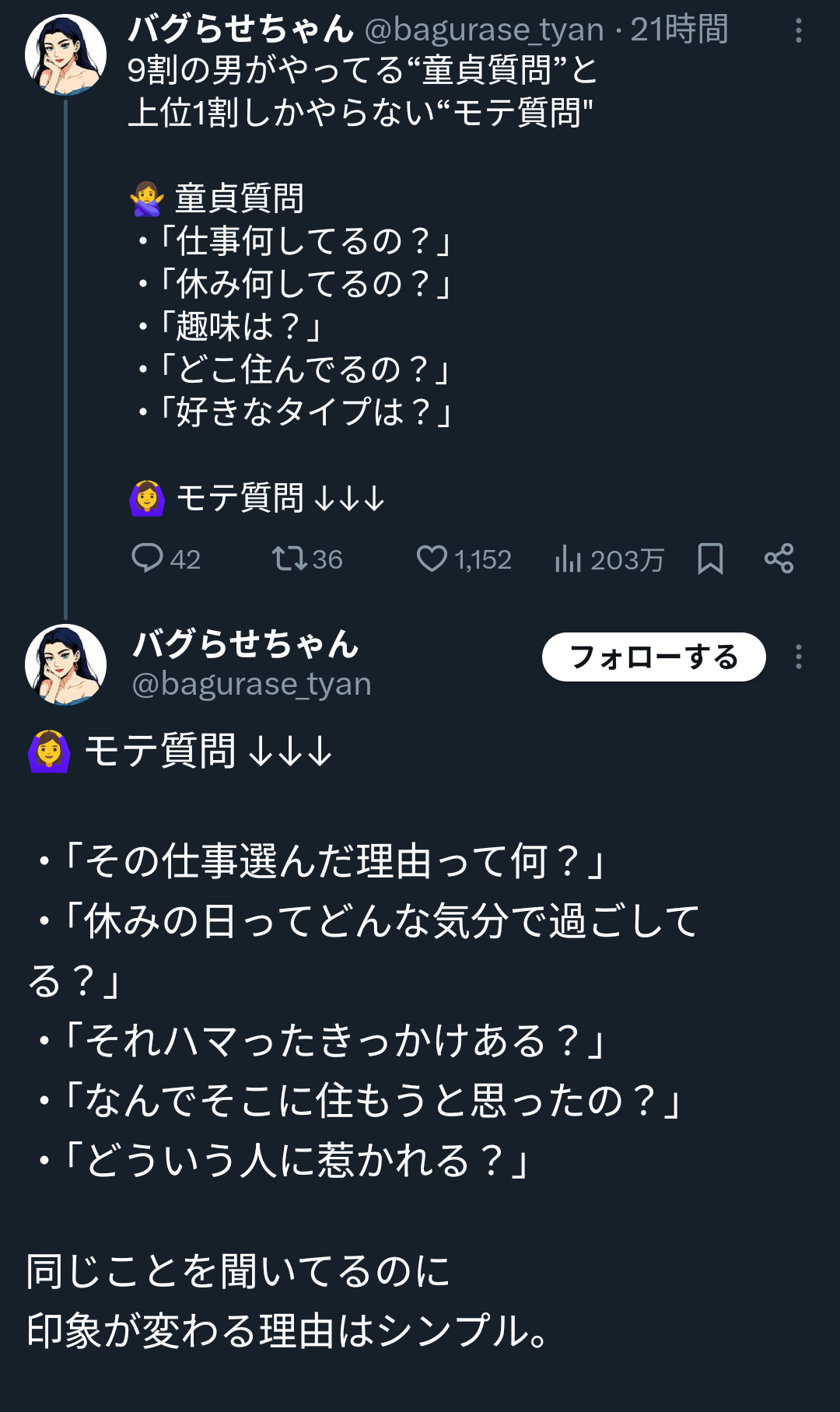Open バグらせちゃん name in top tweet
Image resolution: width=840 pixels, height=1412 pixels.
pos(241,30)
